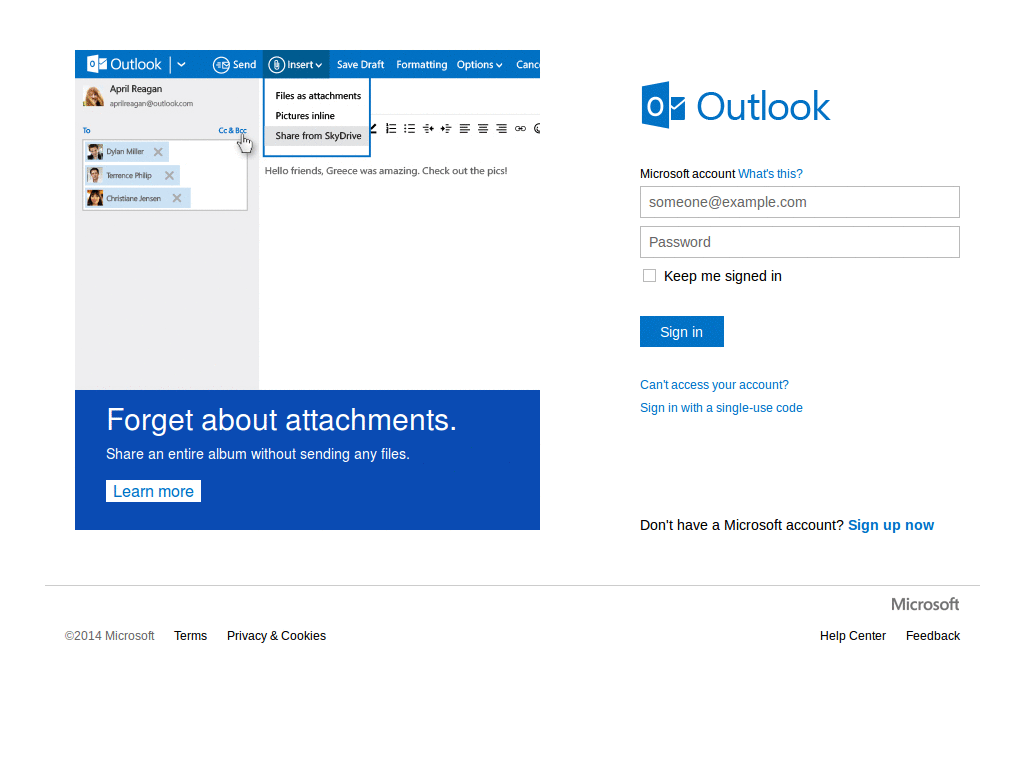1024x768 pixels.
Task: Click the Insert paperclip icon
Action: pos(276,65)
